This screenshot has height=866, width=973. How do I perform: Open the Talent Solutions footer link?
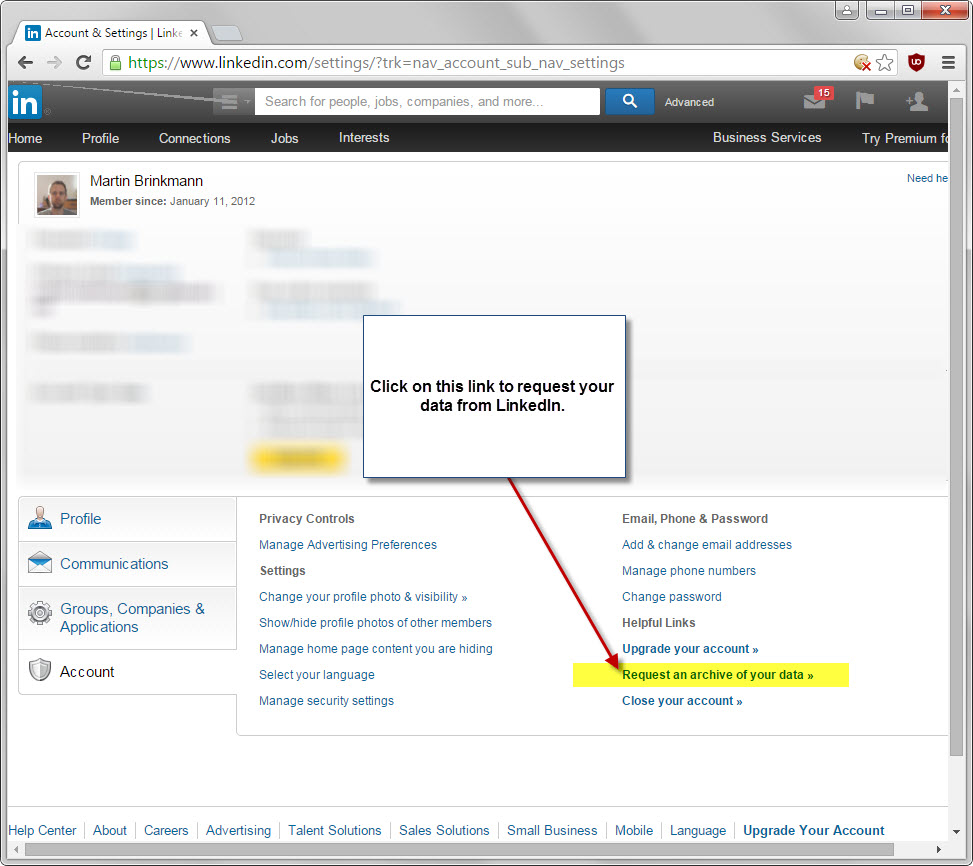[x=334, y=831]
